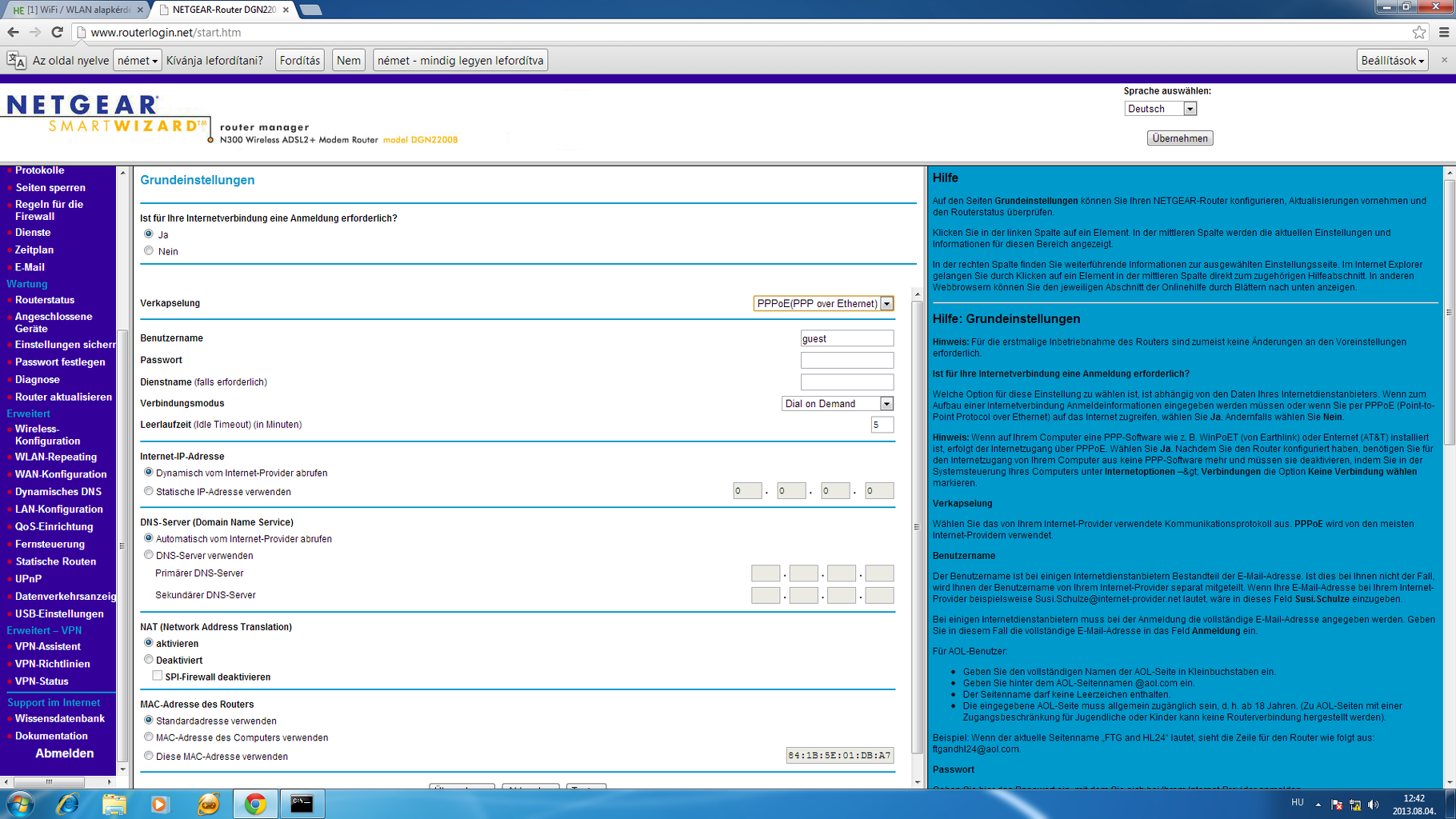The width and height of the screenshot is (1456, 819).
Task: Click the browser forward arrow
Action: pos(34,33)
